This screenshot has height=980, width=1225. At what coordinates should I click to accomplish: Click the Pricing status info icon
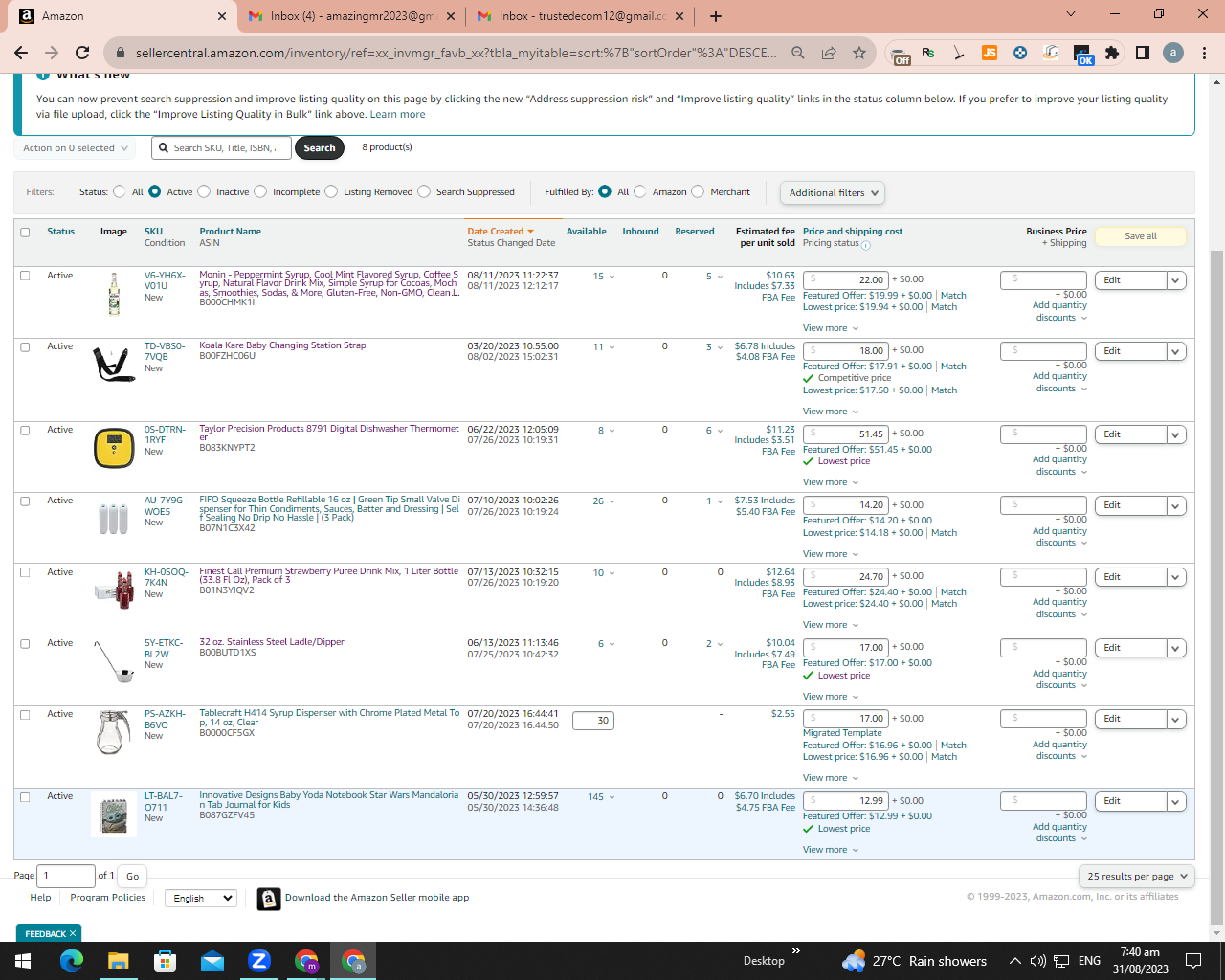[x=865, y=245]
